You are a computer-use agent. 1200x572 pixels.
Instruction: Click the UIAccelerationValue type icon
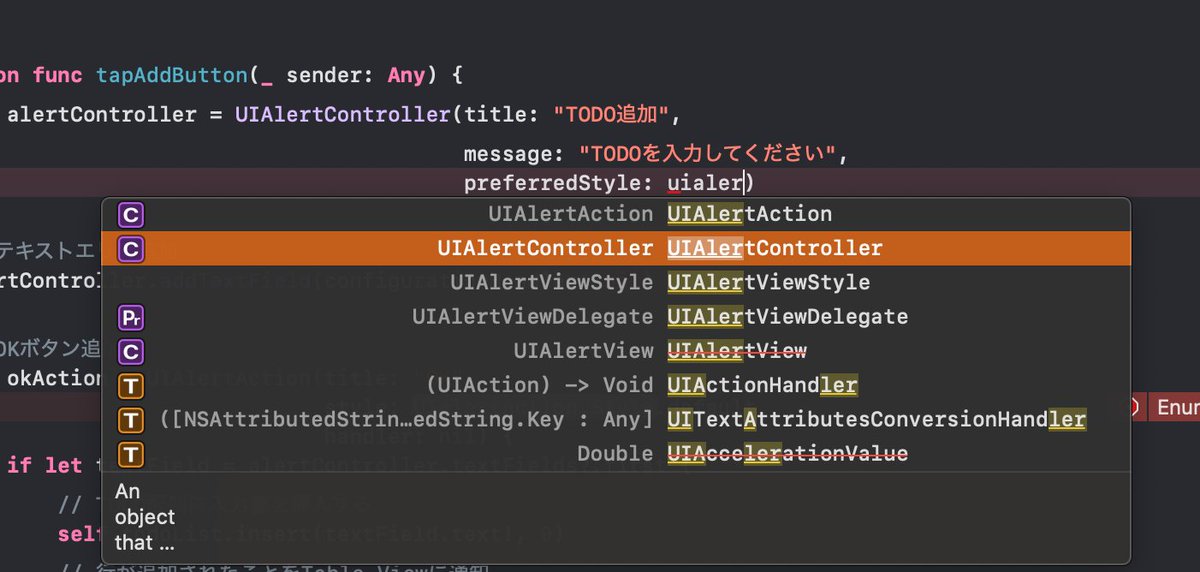[131, 455]
